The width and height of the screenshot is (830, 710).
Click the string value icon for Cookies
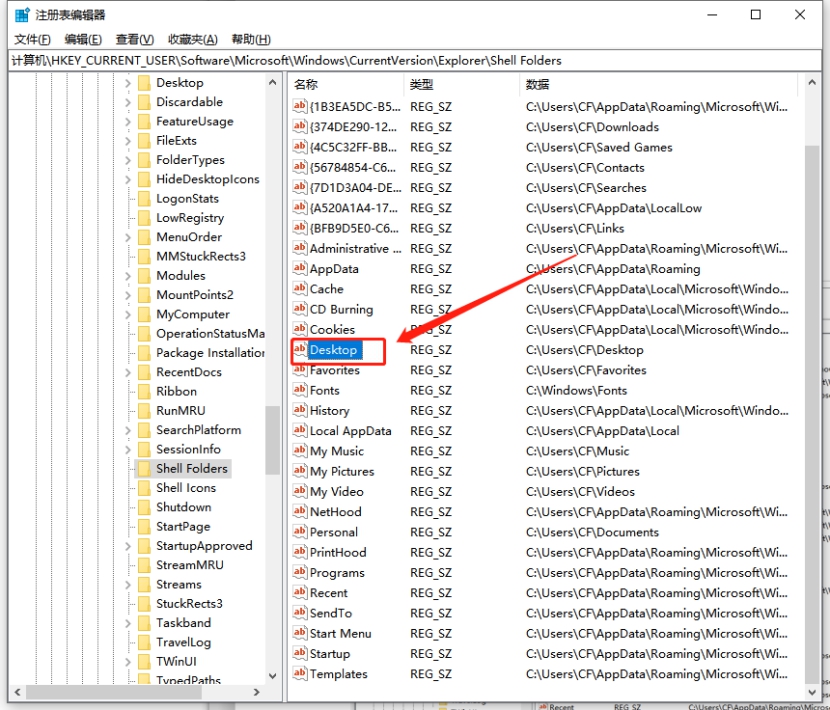[x=300, y=329]
